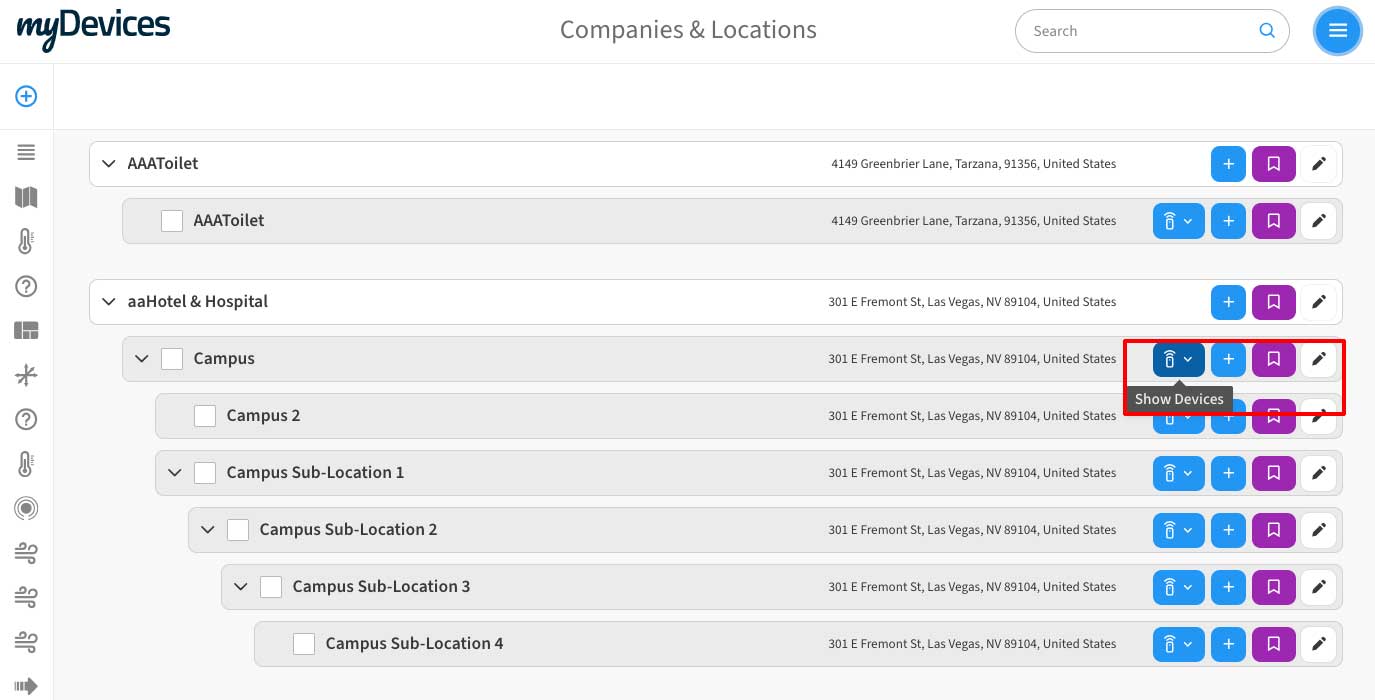Image resolution: width=1375 pixels, height=700 pixels.
Task: Check the Campus Sub-Location 4 checkbox
Action: [x=304, y=643]
